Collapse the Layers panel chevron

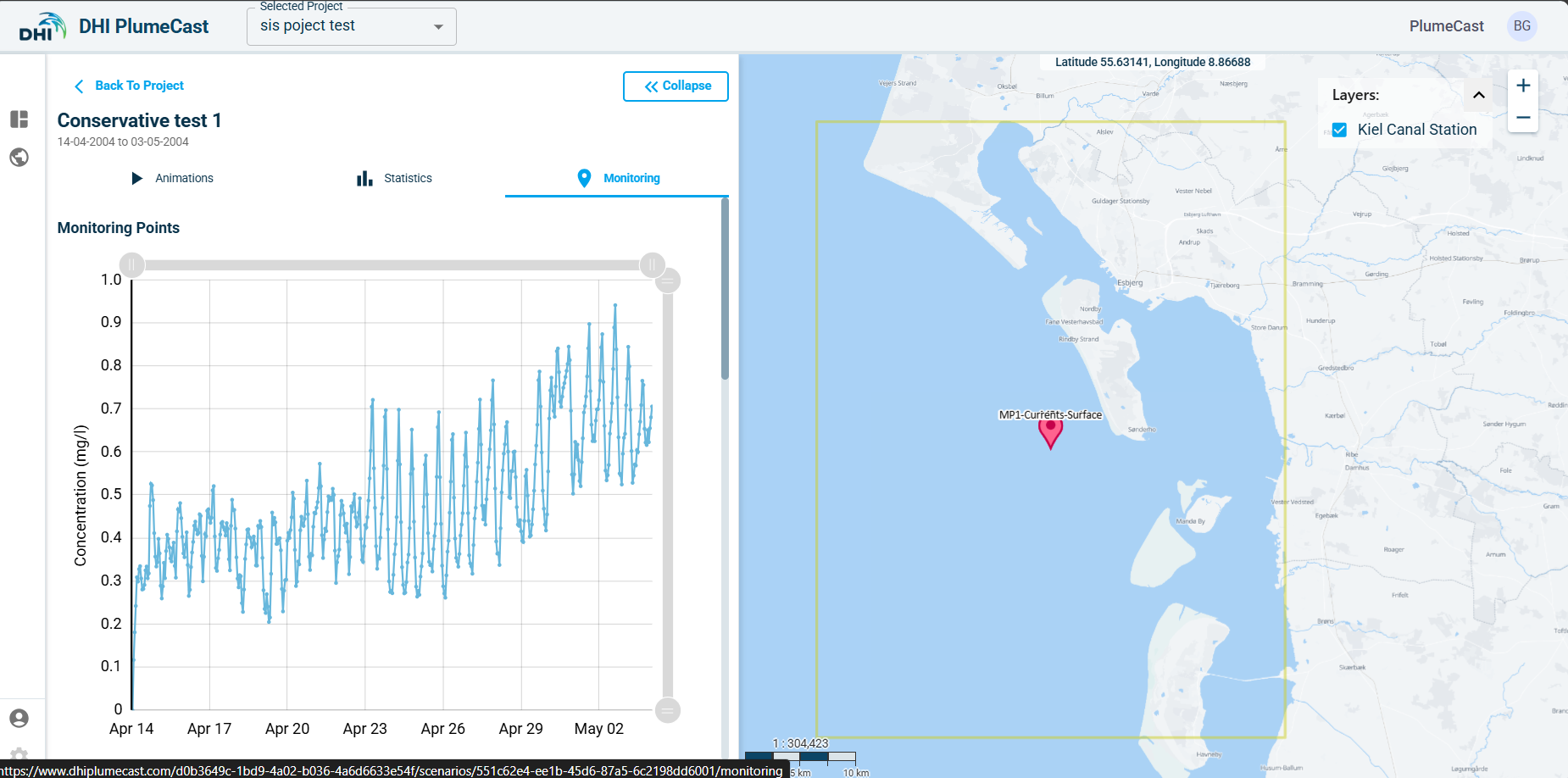(1478, 95)
